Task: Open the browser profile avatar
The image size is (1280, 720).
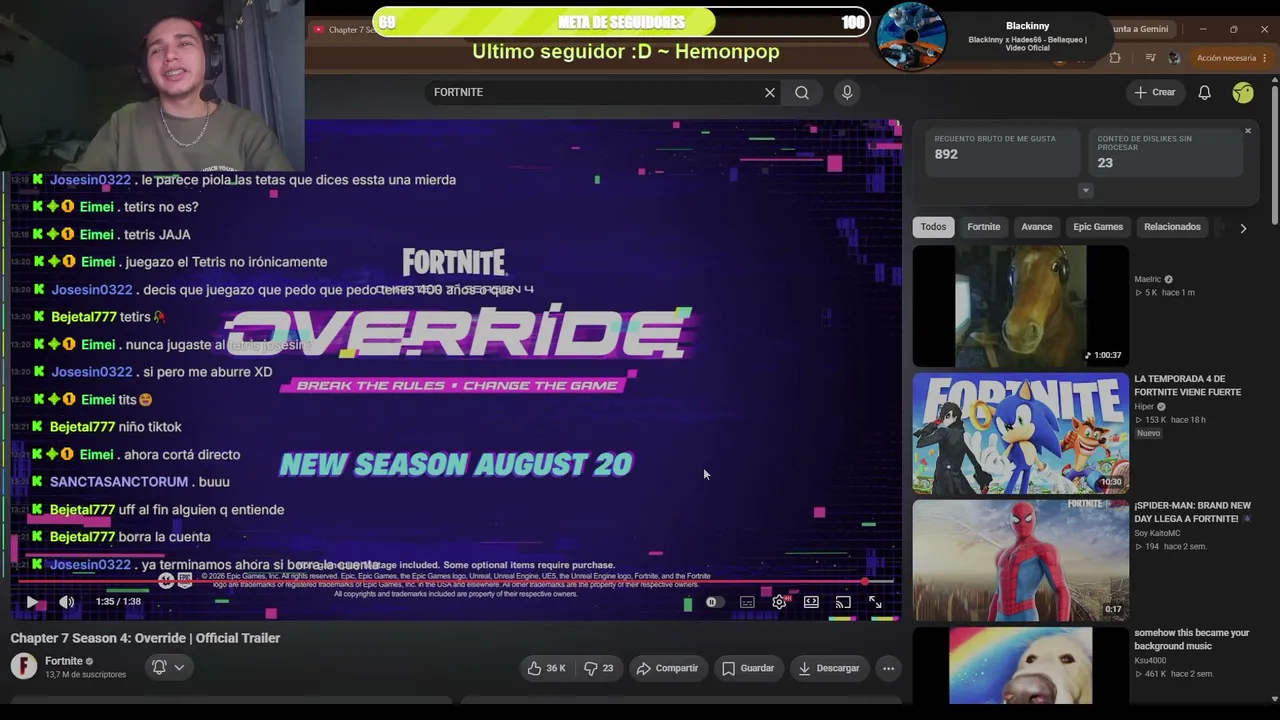Action: coord(1174,58)
